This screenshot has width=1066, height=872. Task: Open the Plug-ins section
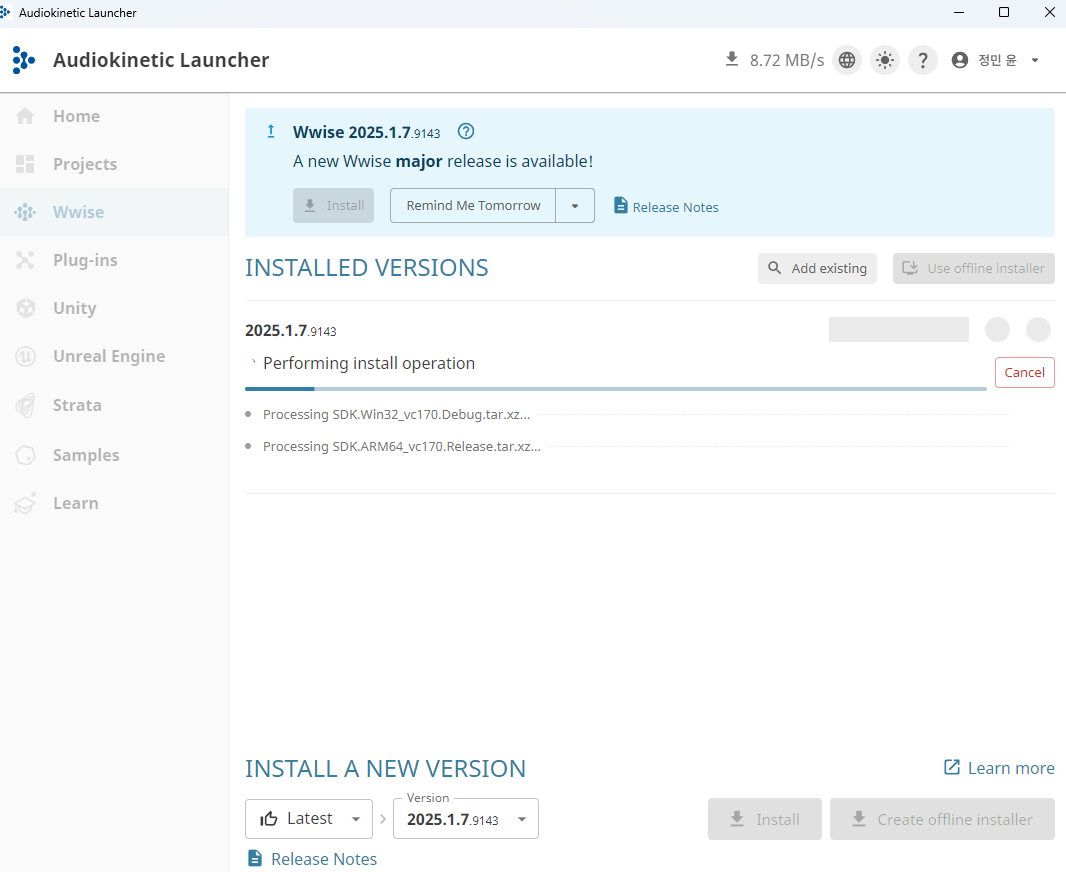click(x=114, y=260)
